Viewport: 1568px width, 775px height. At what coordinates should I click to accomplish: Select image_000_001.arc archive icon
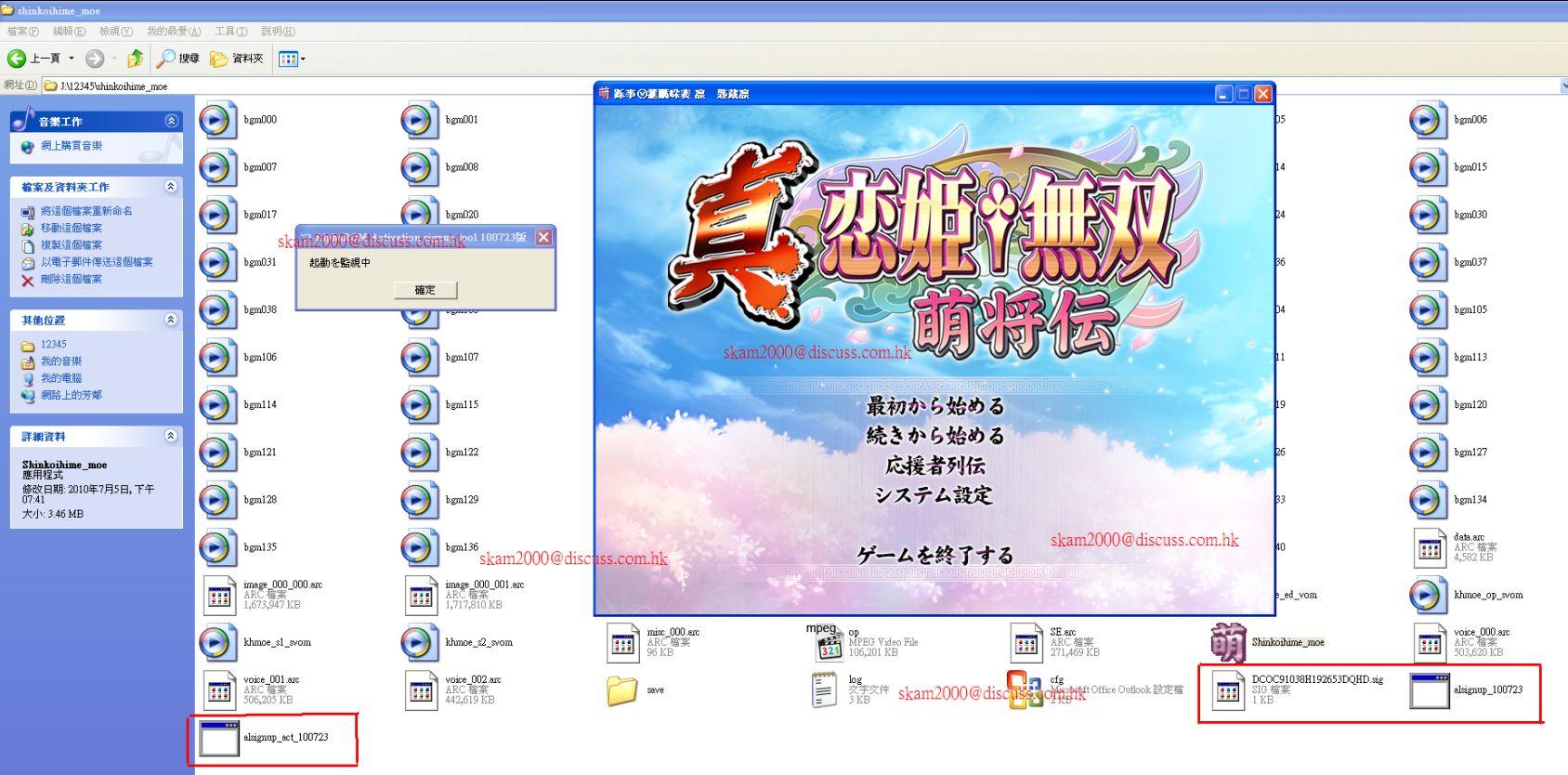point(421,595)
